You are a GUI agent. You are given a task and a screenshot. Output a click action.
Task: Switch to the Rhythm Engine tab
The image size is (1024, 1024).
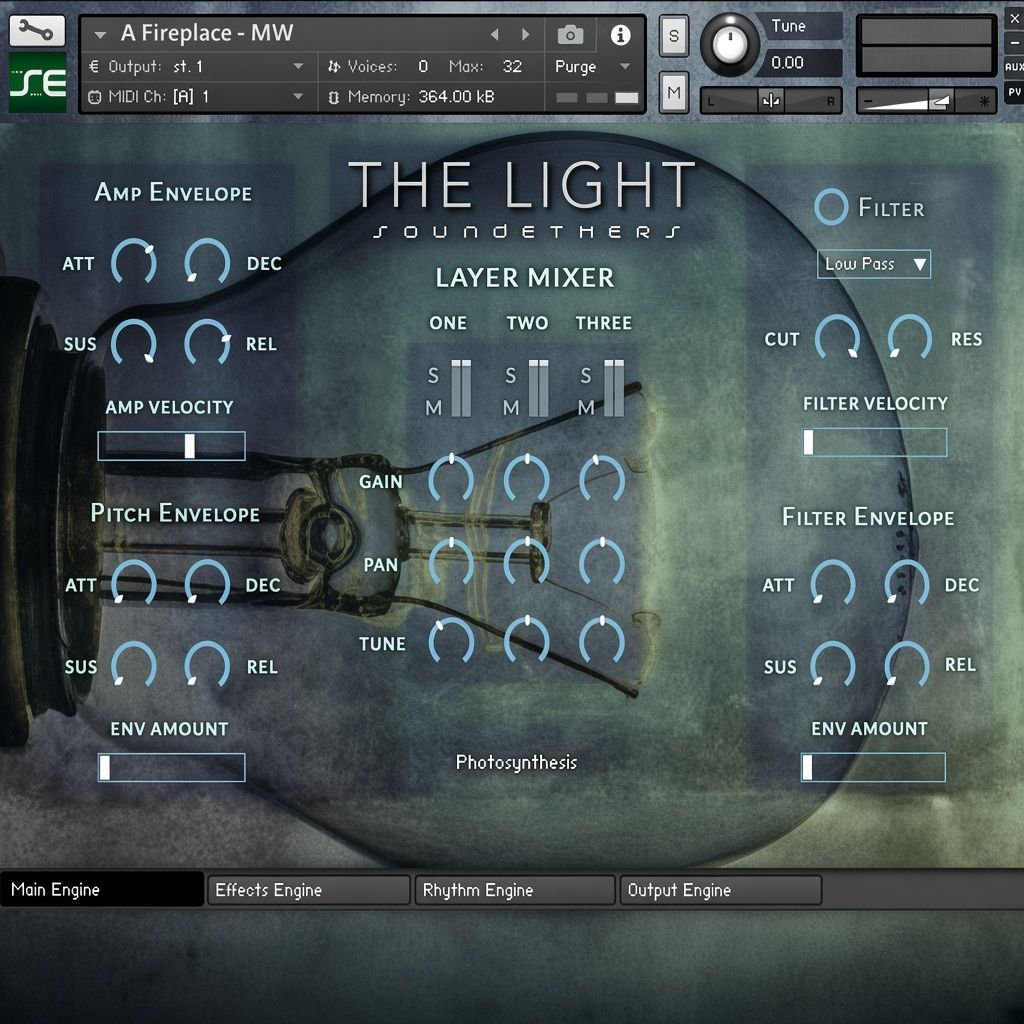[515, 890]
